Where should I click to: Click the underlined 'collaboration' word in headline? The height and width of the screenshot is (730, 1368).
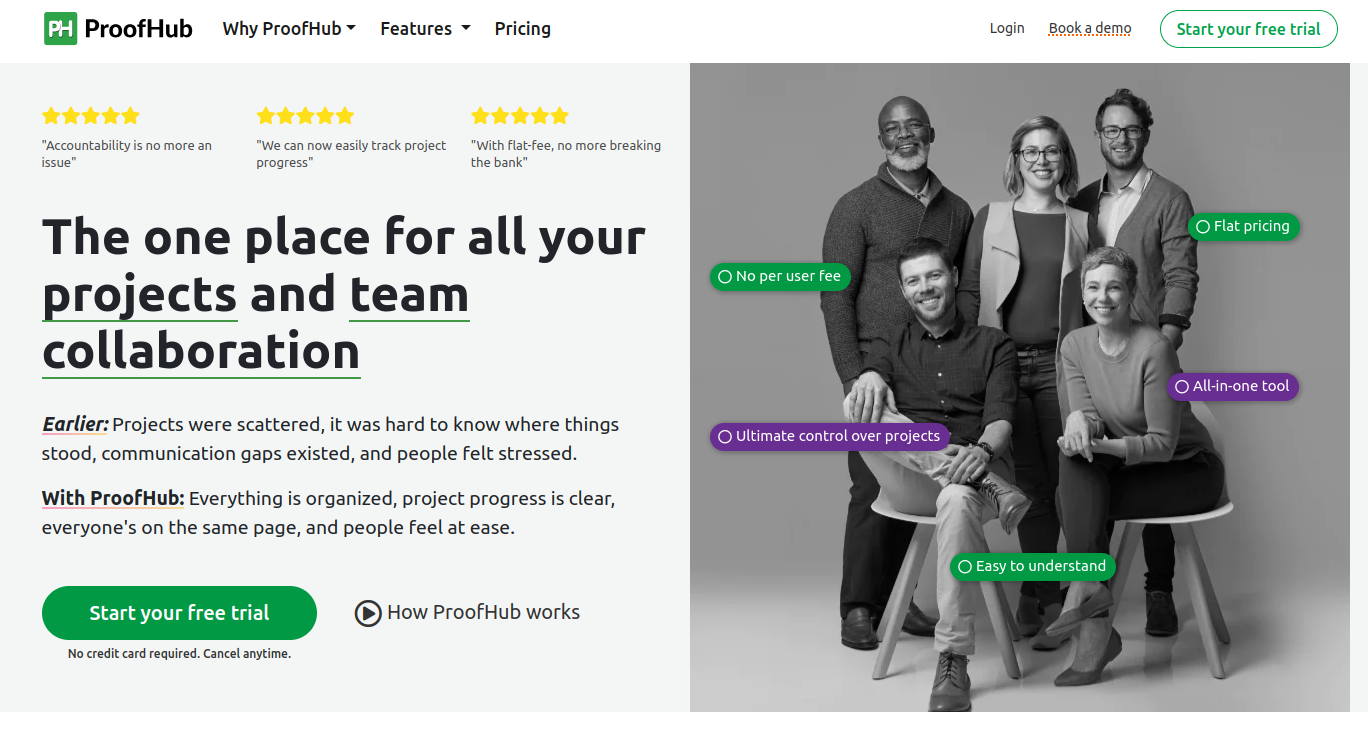pyautogui.click(x=201, y=352)
